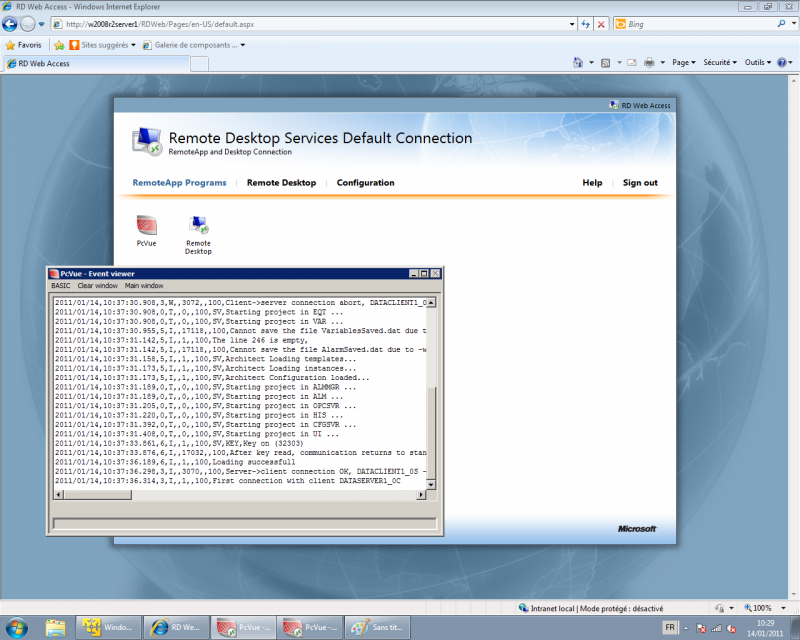This screenshot has height=640, width=800.
Task: Open the Remote Desktop RemoteApp icon
Action: coord(198,235)
